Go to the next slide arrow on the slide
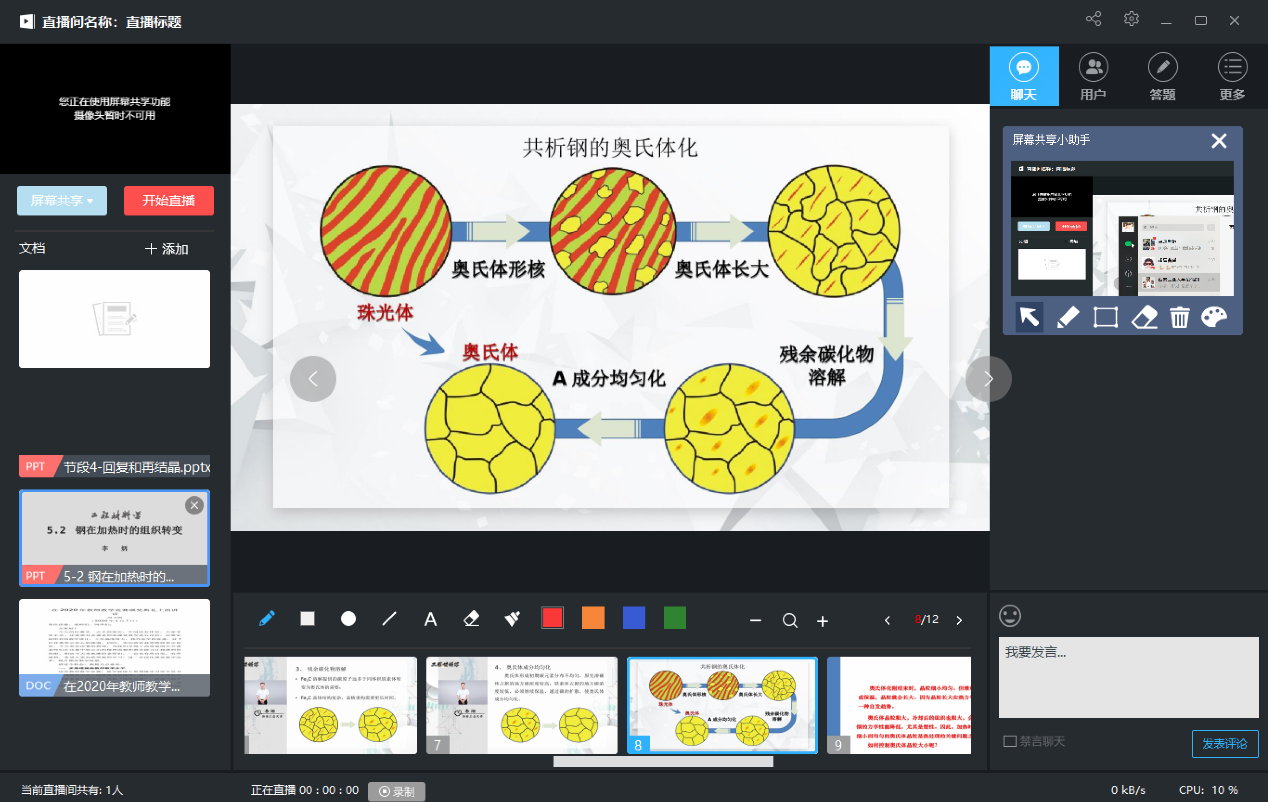The width and height of the screenshot is (1268, 802). (988, 379)
